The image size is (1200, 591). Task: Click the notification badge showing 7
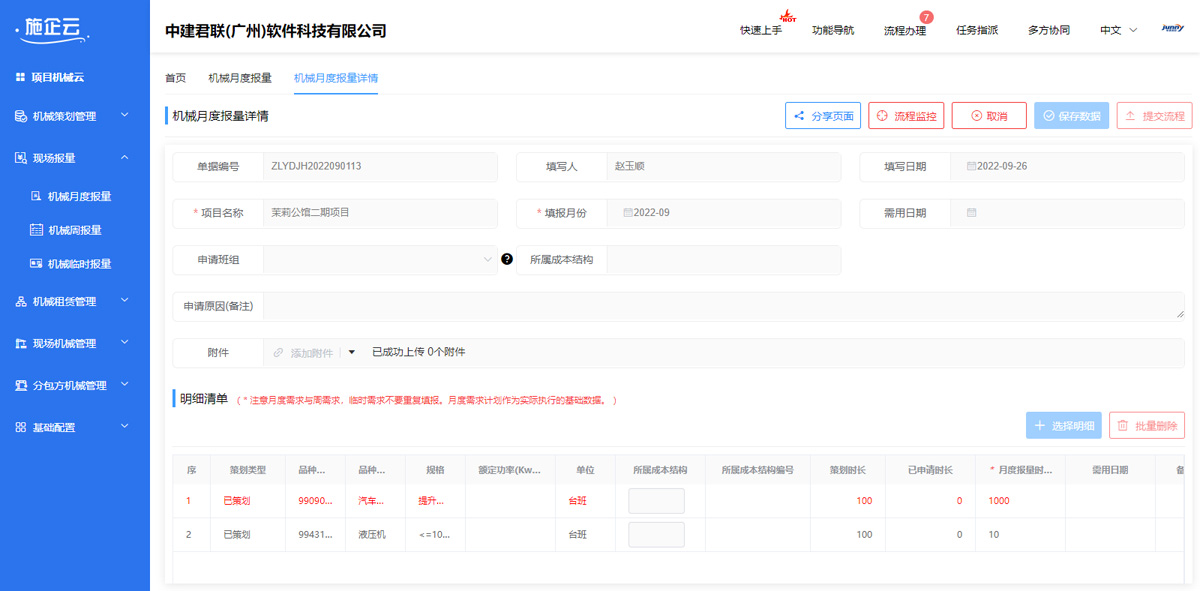click(926, 17)
